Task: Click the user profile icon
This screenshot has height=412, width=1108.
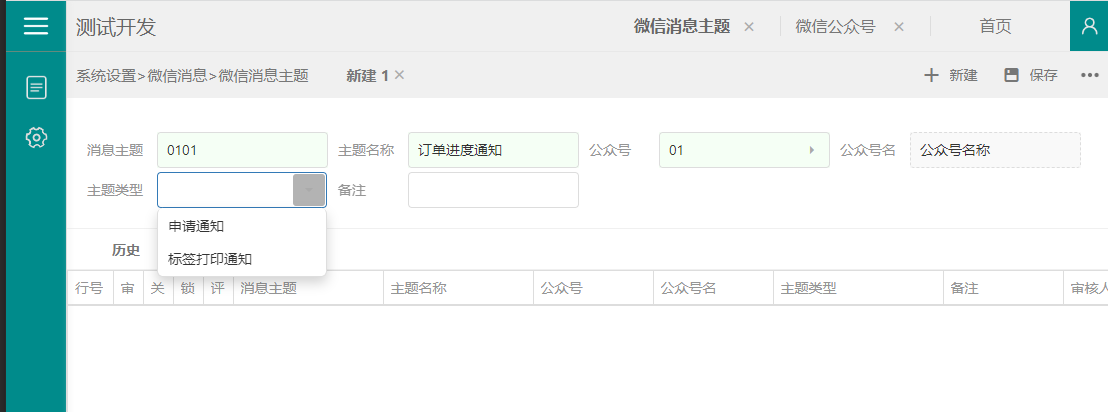Action: 1089,26
